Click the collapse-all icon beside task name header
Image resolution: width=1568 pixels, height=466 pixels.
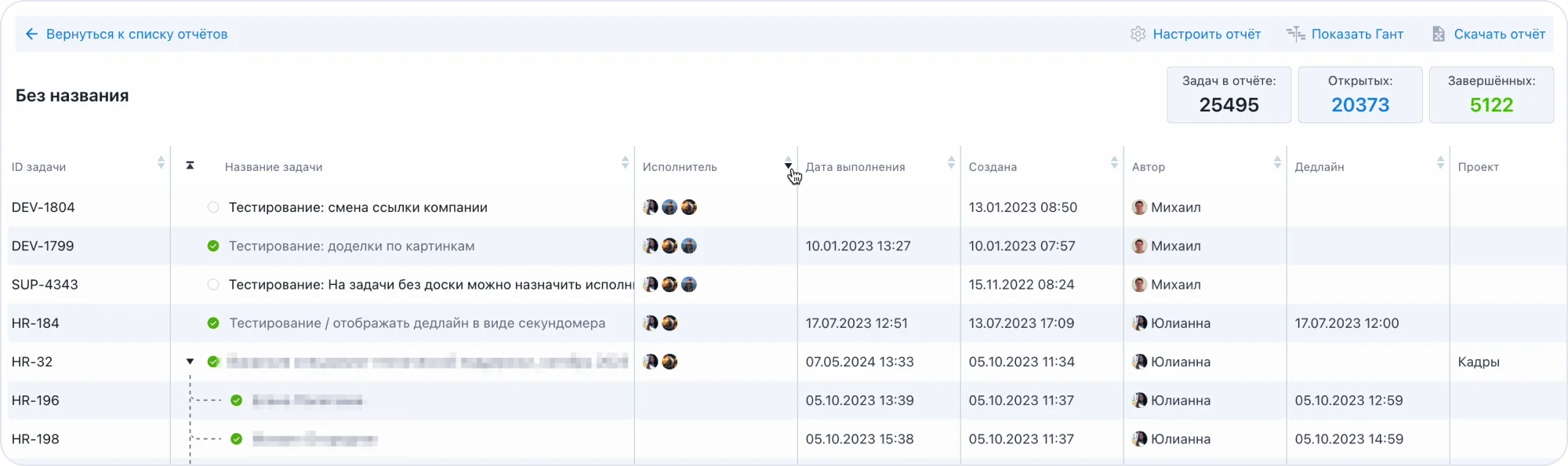pyautogui.click(x=190, y=166)
